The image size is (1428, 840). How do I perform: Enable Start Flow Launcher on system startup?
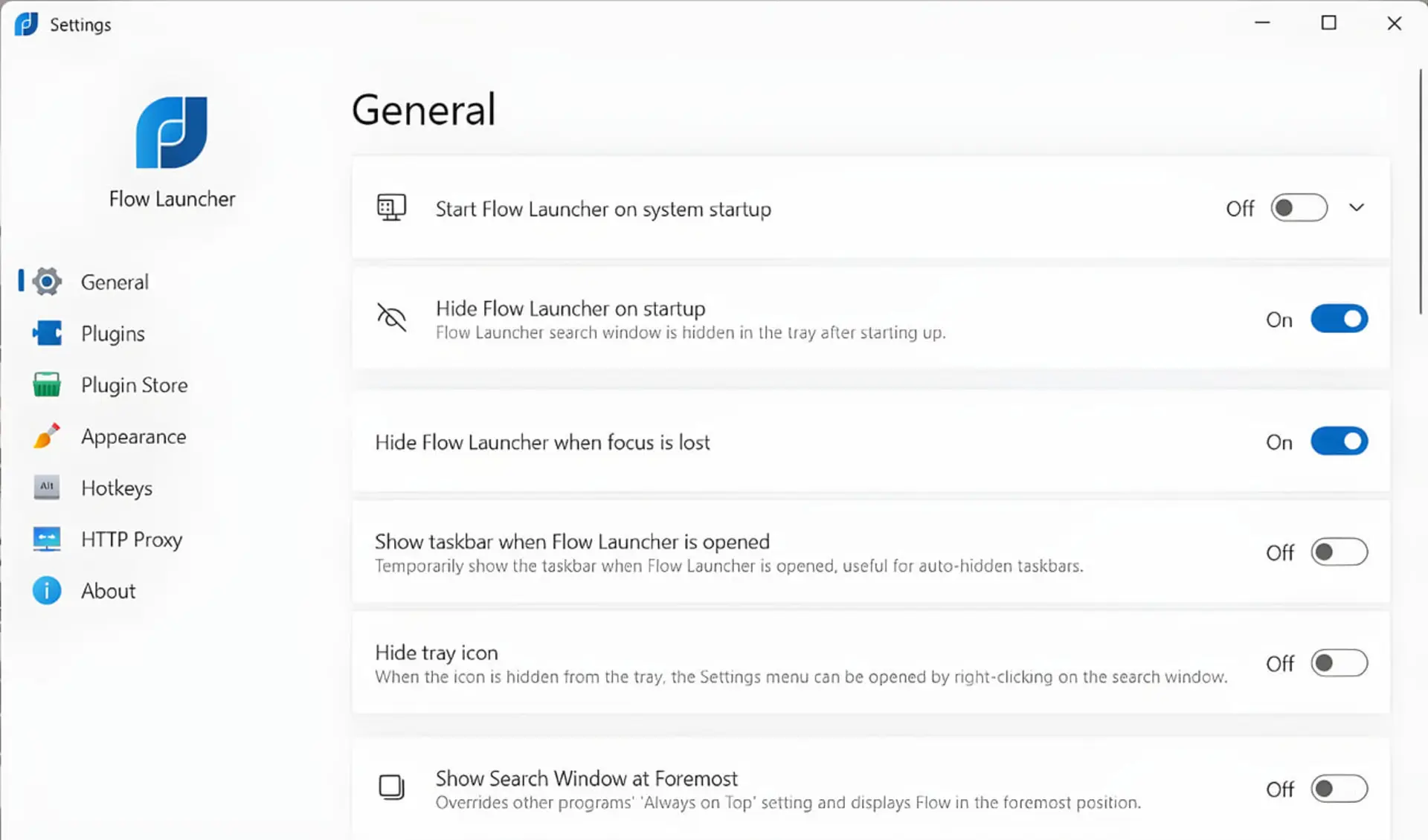tap(1299, 208)
